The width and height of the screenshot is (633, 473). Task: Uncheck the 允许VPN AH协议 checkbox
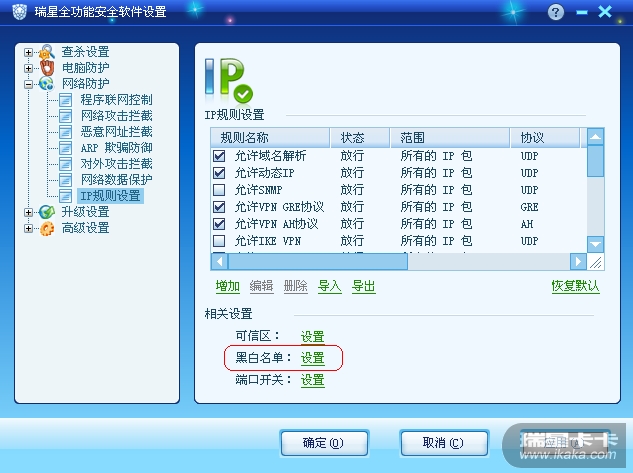pyautogui.click(x=219, y=224)
